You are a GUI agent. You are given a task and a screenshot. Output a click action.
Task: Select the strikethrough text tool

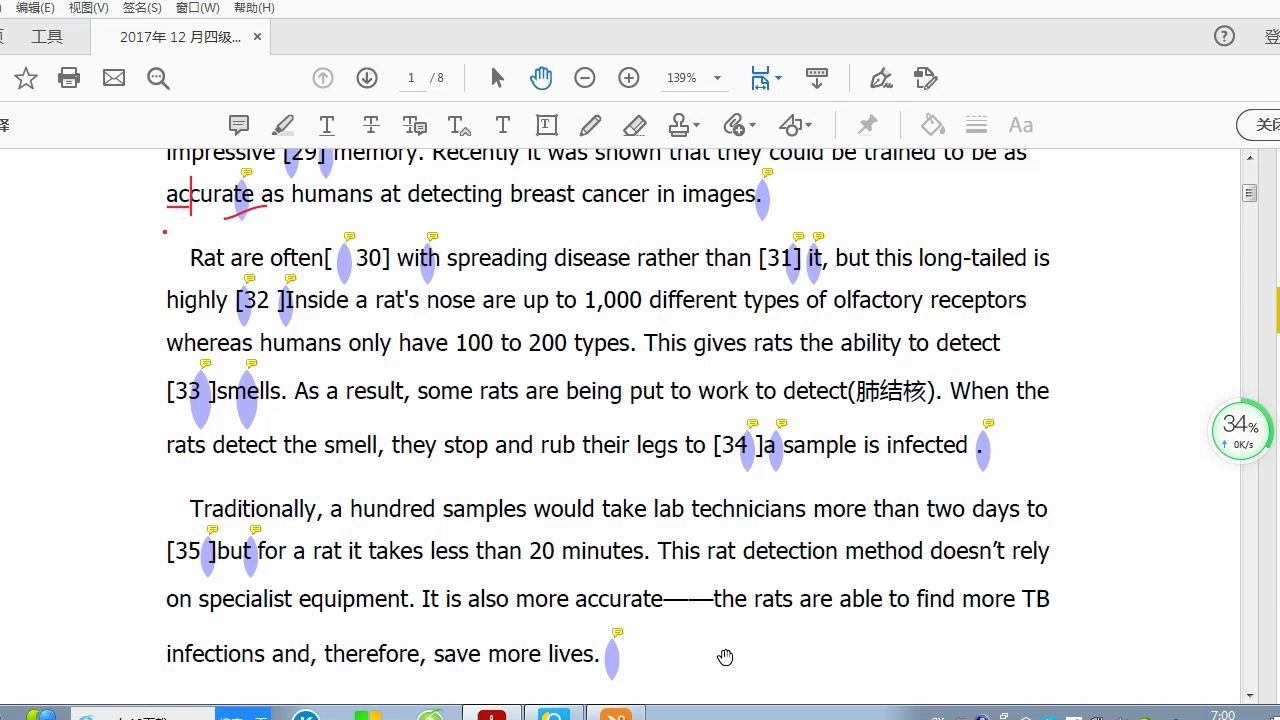[x=371, y=125]
